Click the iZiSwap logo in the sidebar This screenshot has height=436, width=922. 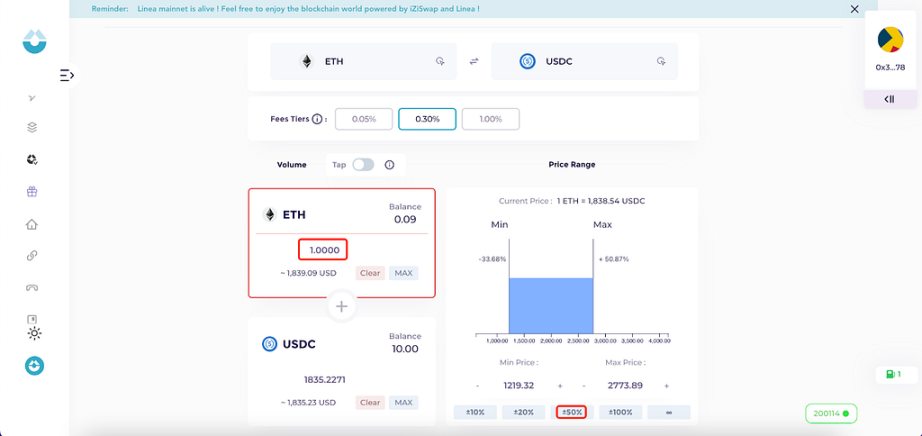click(x=34, y=41)
